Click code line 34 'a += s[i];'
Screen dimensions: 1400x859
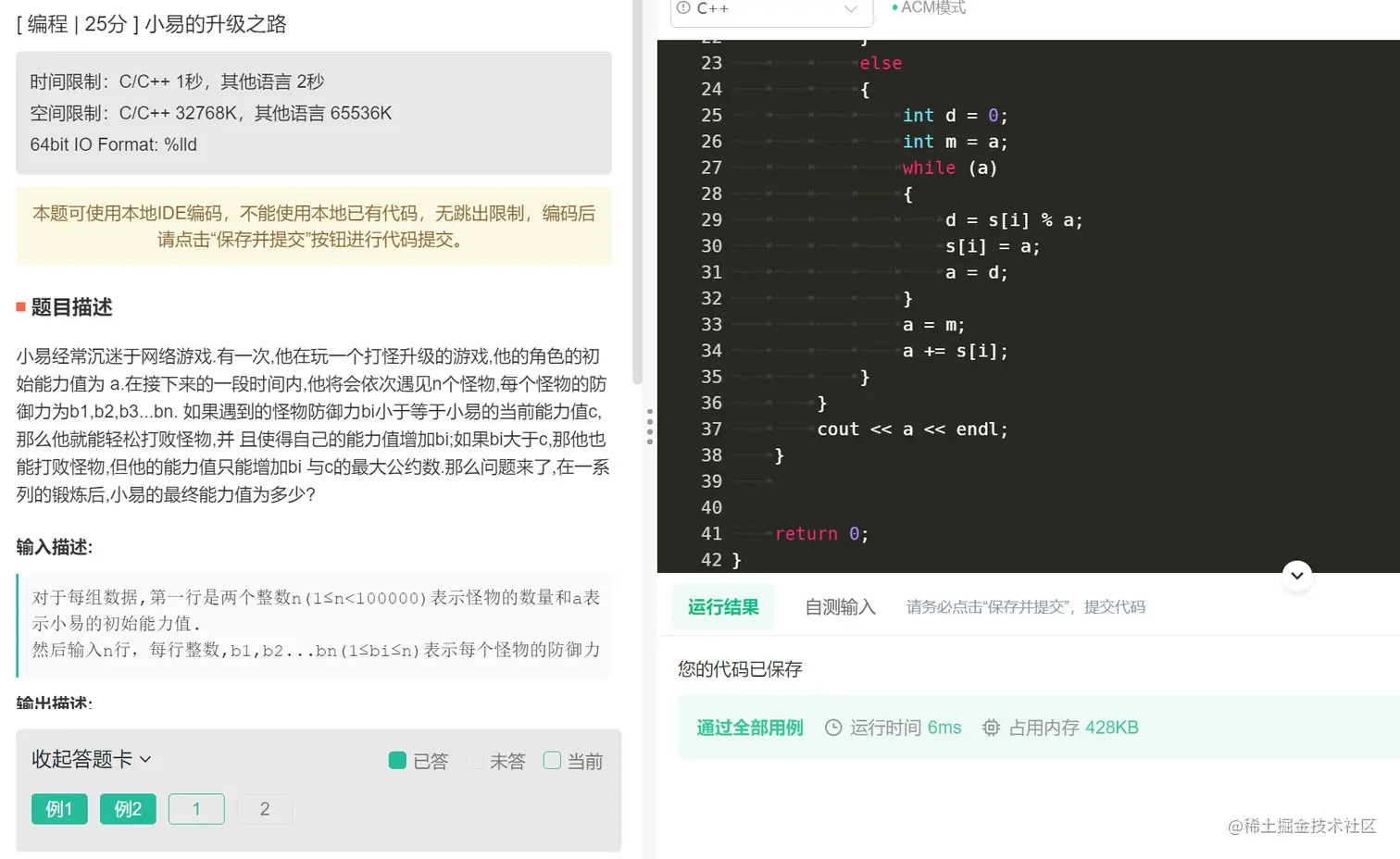(956, 352)
